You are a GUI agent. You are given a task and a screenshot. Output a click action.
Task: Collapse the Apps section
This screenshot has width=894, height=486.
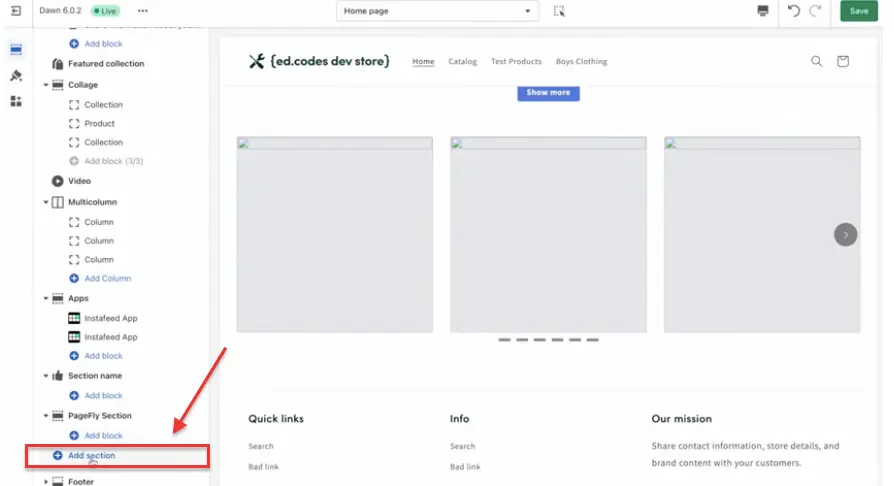click(46, 298)
